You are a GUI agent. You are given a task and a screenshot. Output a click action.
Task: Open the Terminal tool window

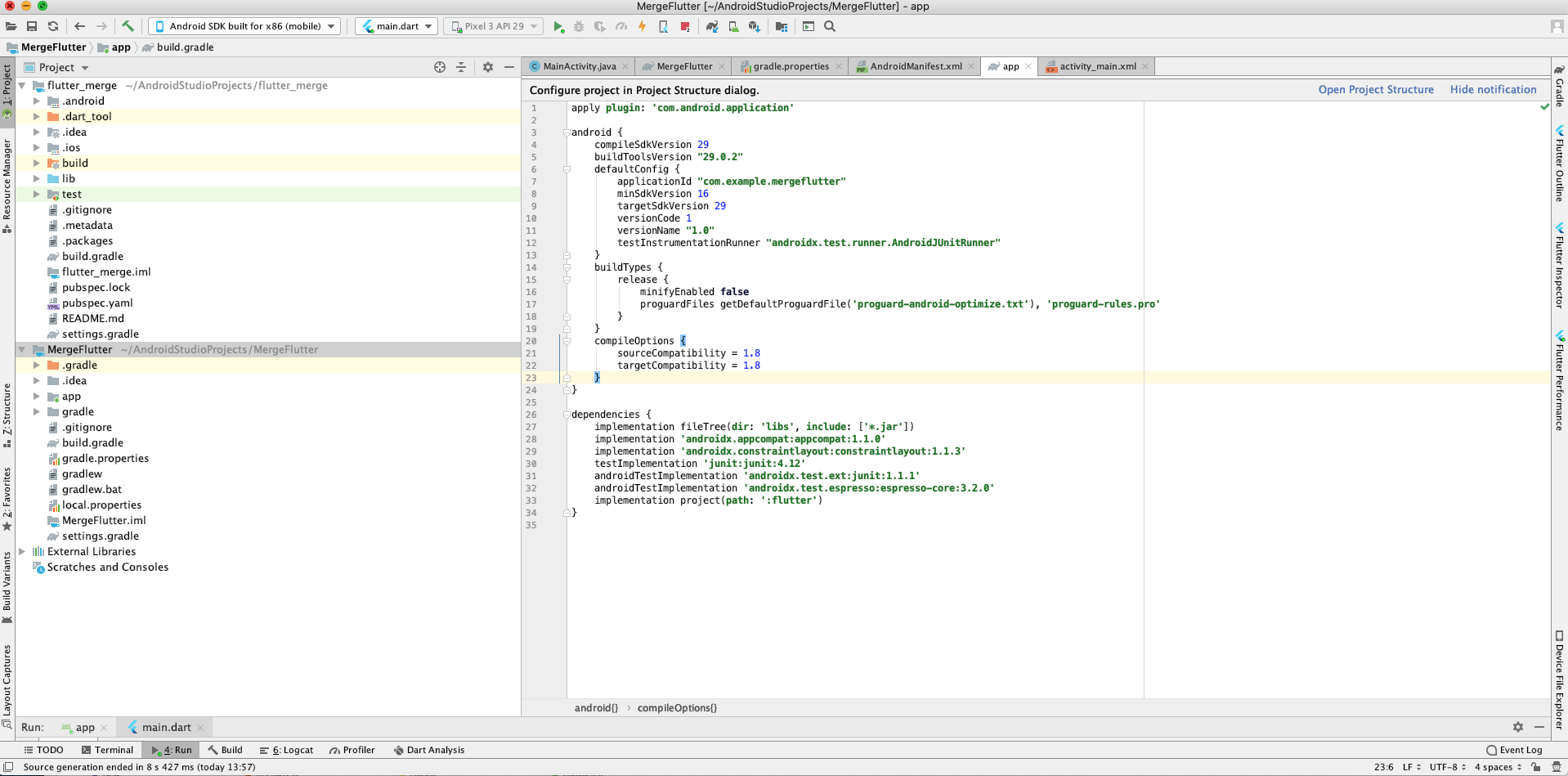pyautogui.click(x=107, y=750)
